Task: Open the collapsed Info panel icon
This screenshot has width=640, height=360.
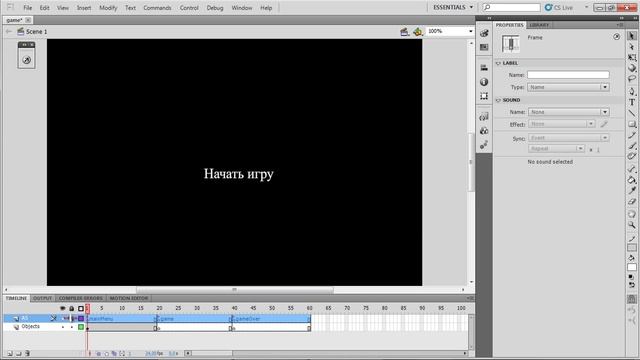Action: 484,82
